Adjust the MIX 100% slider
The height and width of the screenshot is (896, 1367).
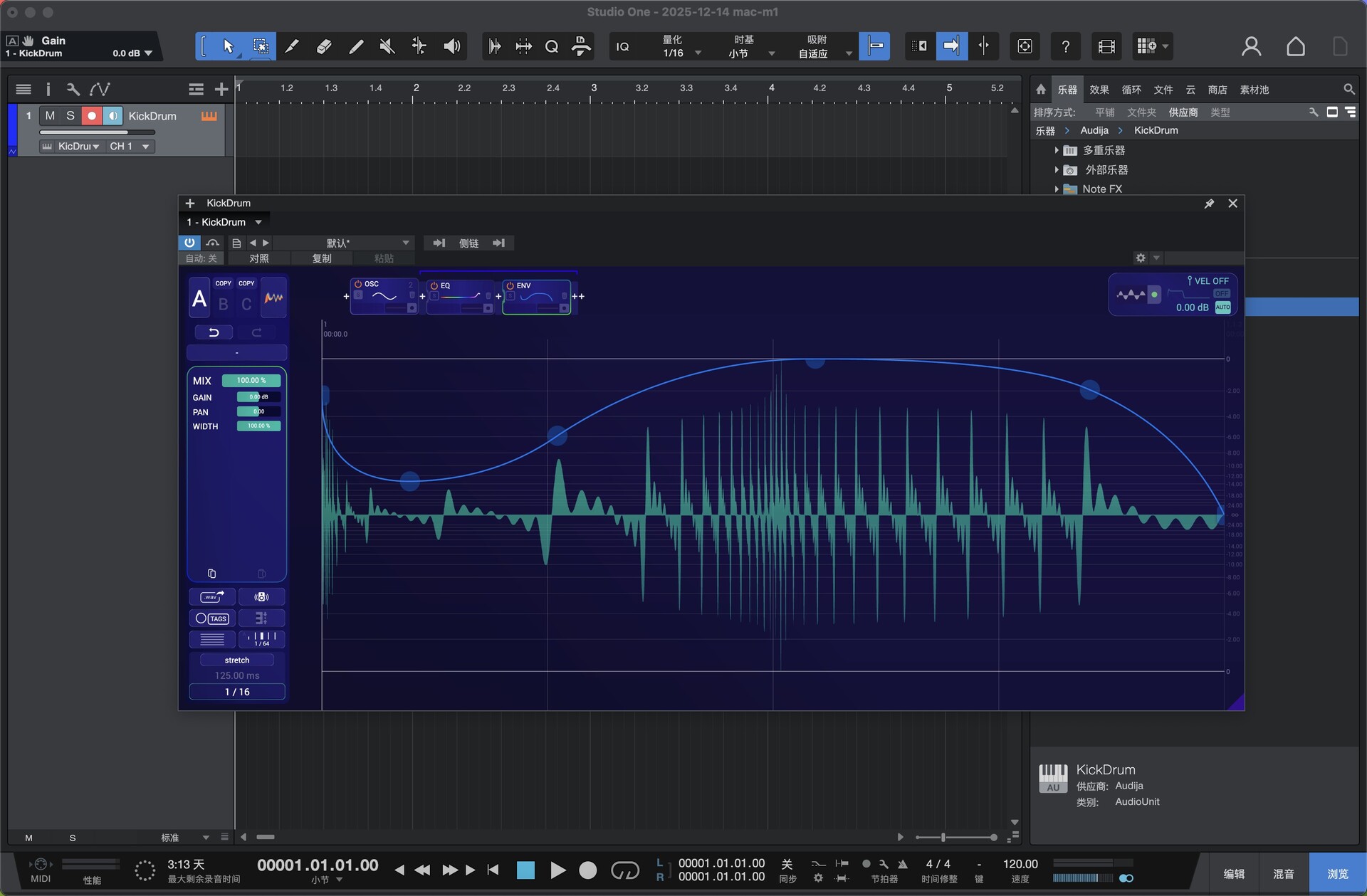pyautogui.click(x=251, y=381)
